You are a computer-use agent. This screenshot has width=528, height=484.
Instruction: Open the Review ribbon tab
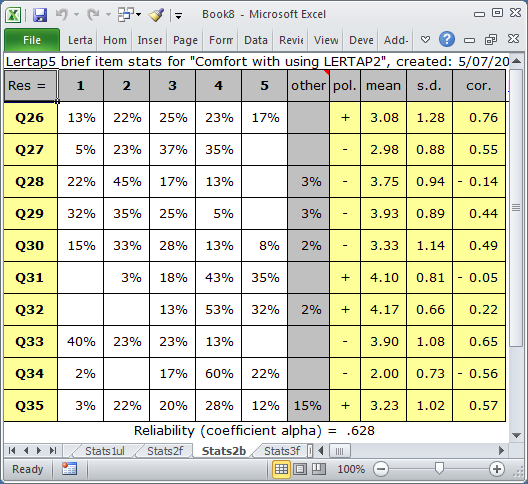pos(291,40)
